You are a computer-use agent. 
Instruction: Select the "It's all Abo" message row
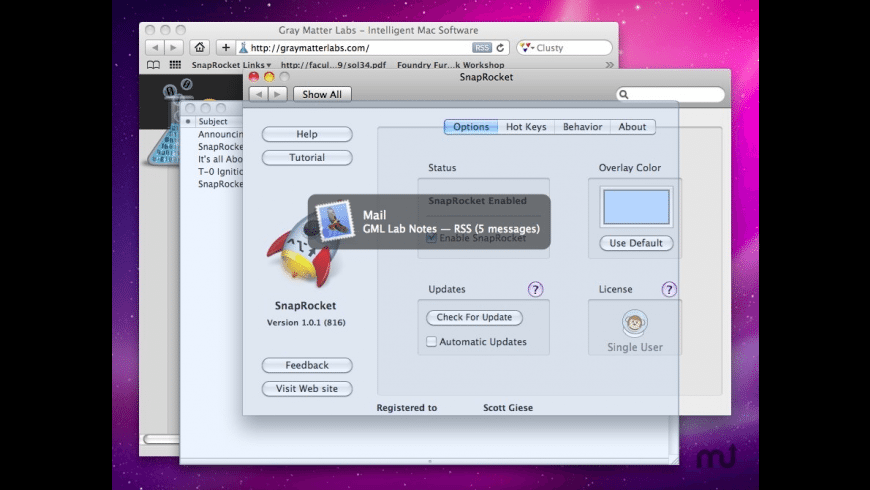tap(220, 159)
